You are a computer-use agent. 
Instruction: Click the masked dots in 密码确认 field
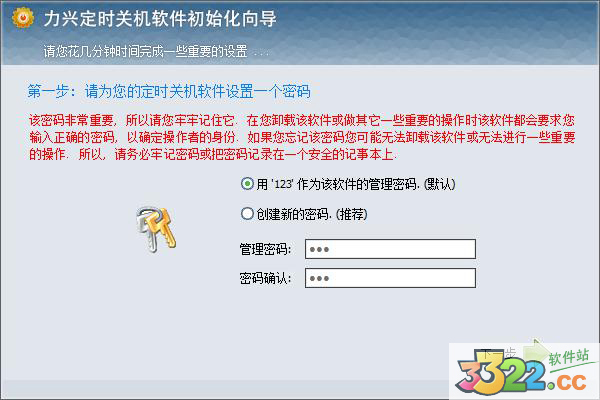[319, 279]
